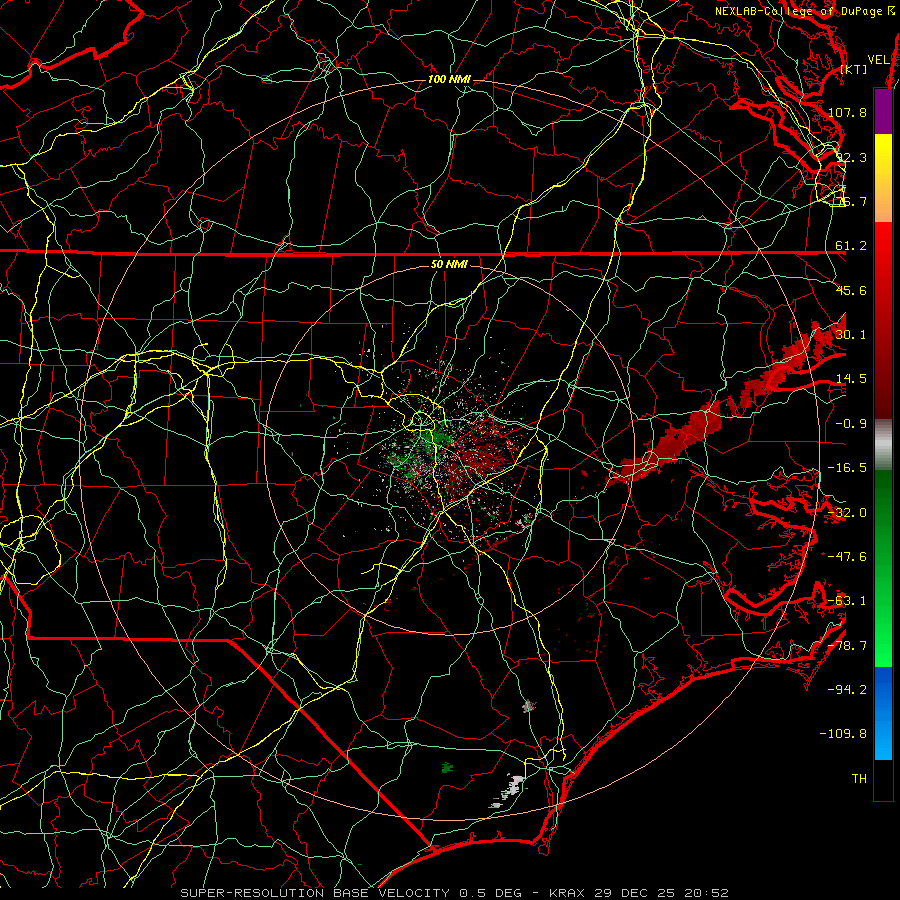The image size is (900, 900).
Task: Select the -0.9 value on the velocity scale
Action: 851,424
